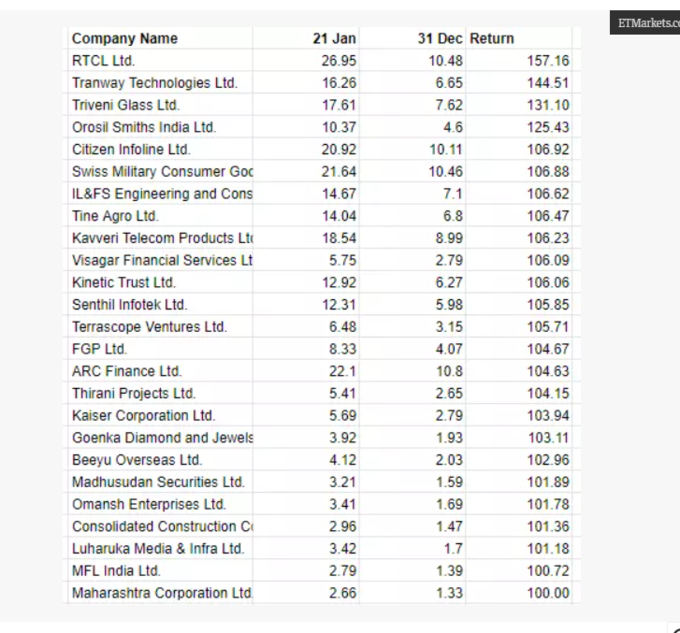The width and height of the screenshot is (680, 633).
Task: Select the 21 Jan column header
Action: coord(334,38)
